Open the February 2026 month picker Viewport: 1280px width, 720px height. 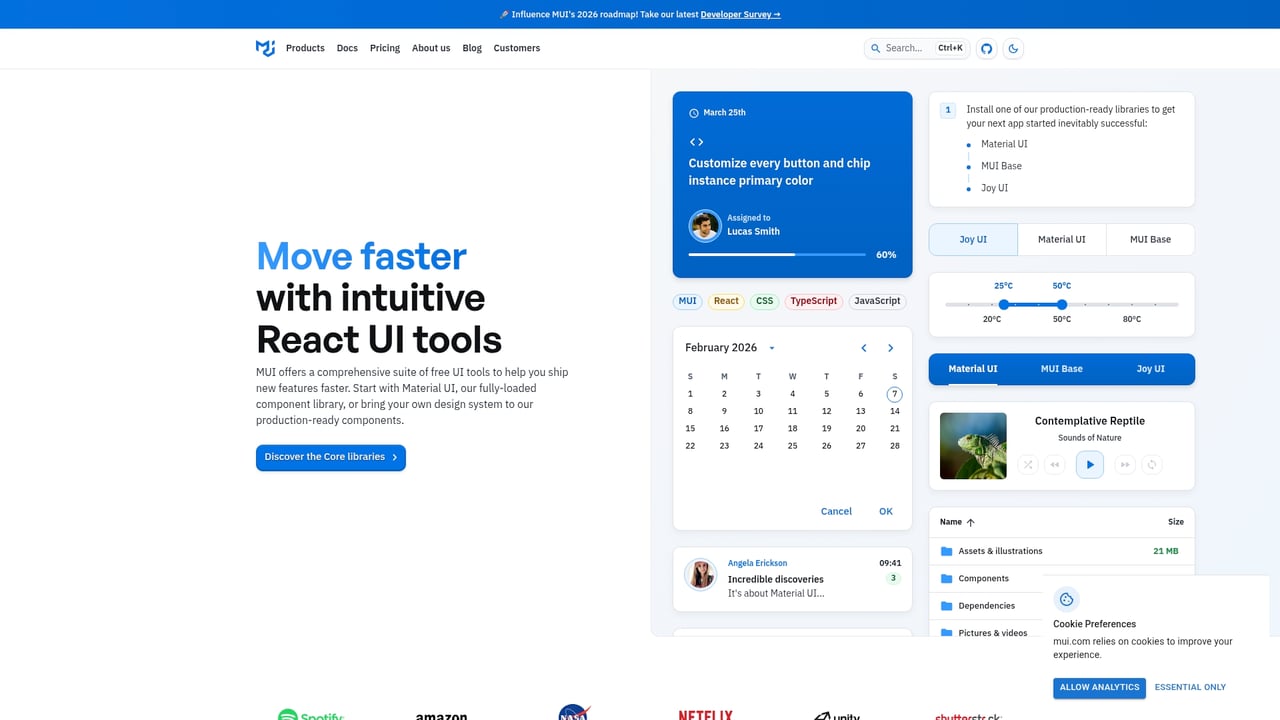[771, 347]
